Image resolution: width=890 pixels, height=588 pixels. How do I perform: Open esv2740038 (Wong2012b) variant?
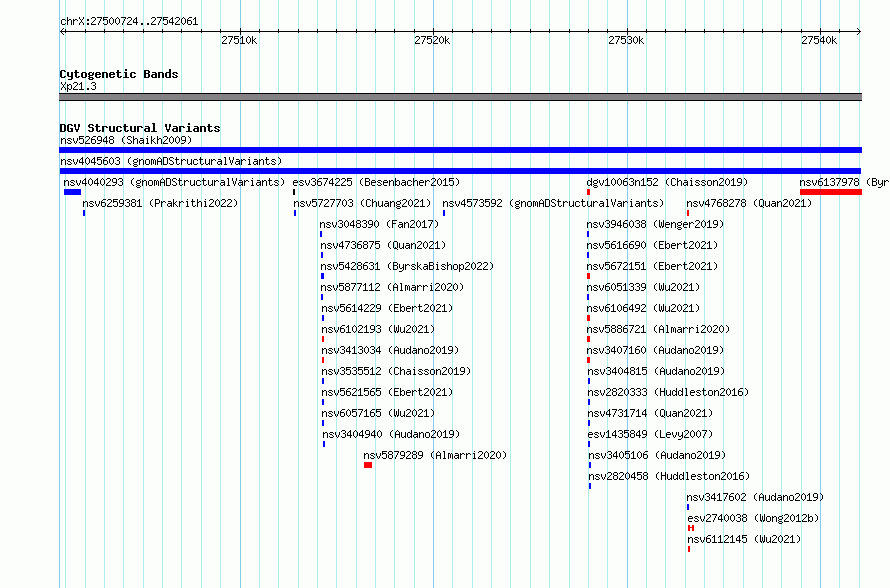(753, 518)
